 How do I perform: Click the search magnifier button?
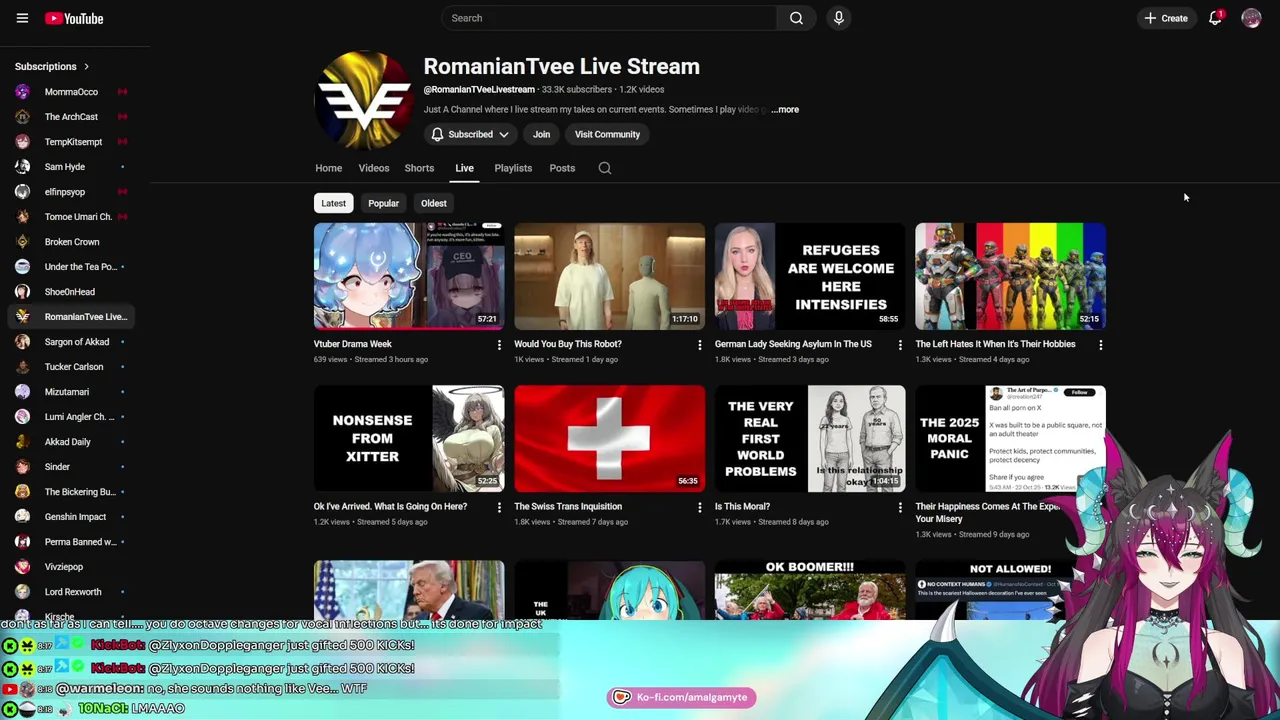point(796,18)
